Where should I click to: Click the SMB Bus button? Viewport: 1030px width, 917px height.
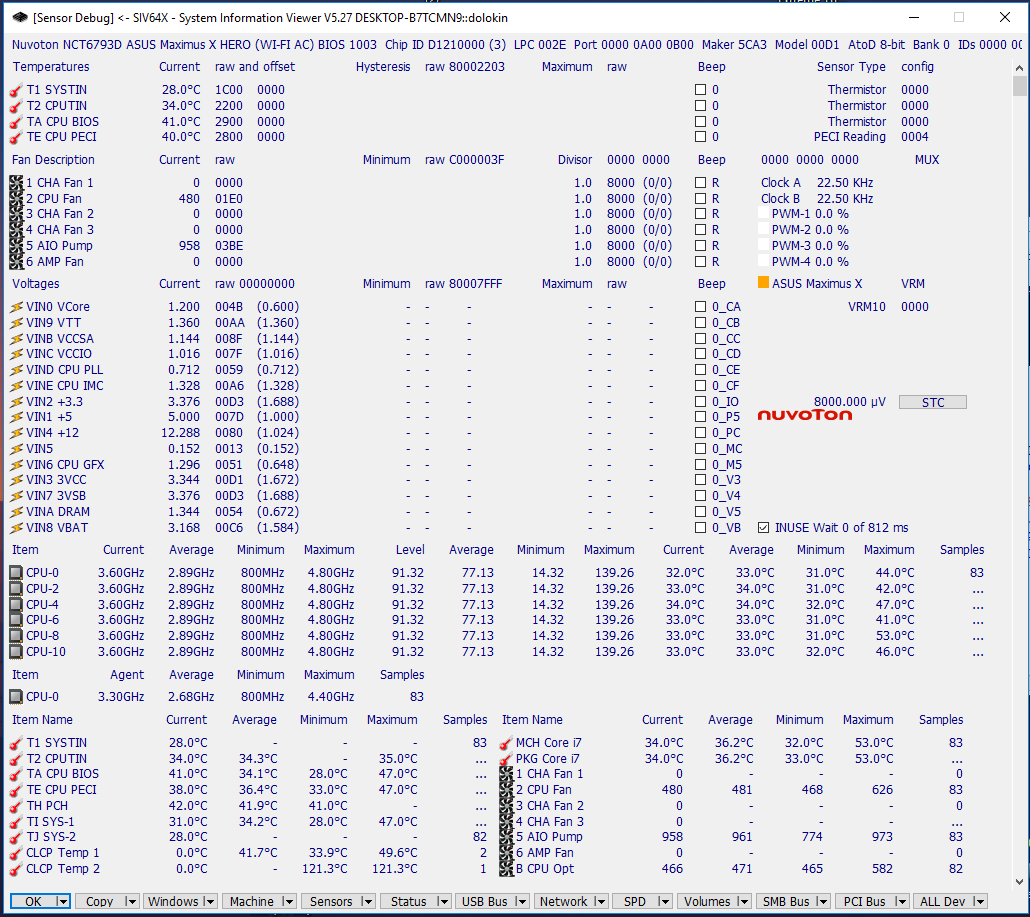786,902
